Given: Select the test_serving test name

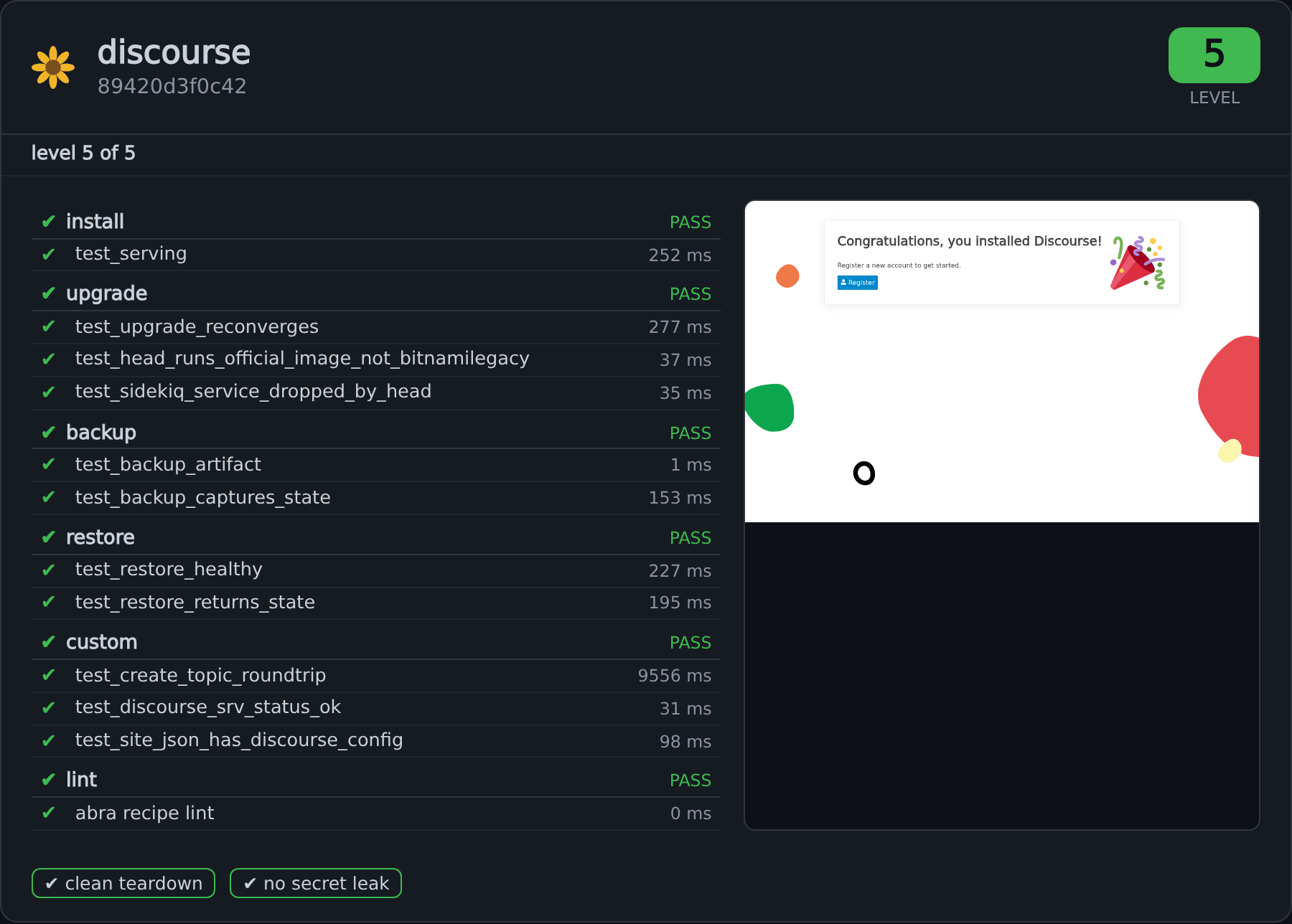Looking at the screenshot, I should 131,254.
